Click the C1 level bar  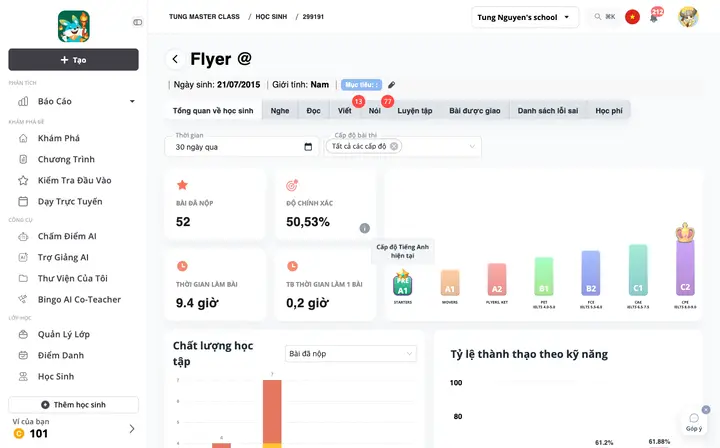(x=638, y=270)
